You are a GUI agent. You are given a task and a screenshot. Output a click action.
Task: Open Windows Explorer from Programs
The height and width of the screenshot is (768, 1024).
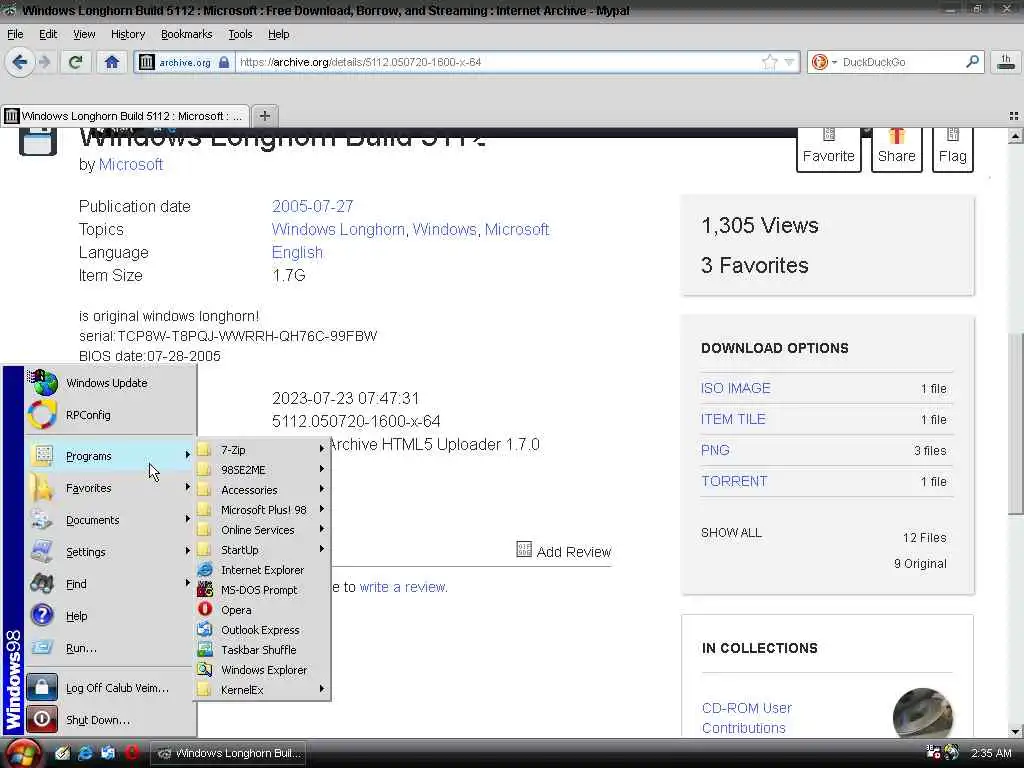(262, 669)
